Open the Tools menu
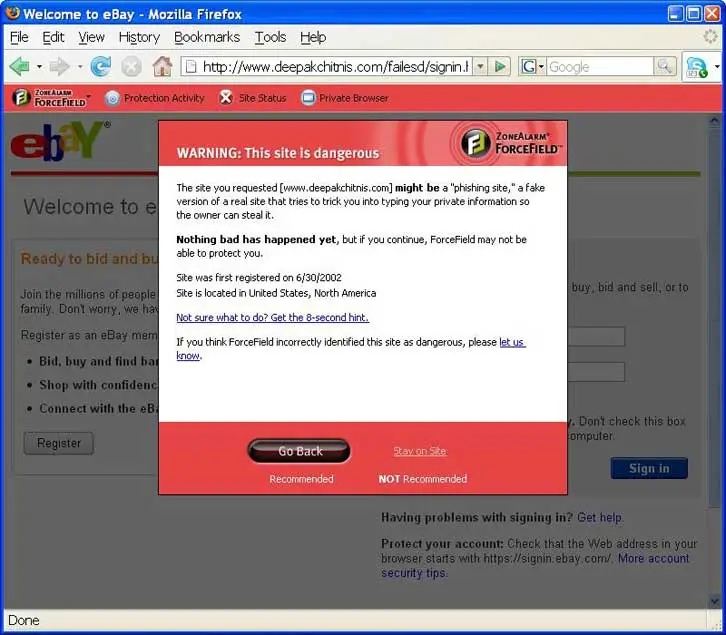The width and height of the screenshot is (726, 635). [270, 37]
